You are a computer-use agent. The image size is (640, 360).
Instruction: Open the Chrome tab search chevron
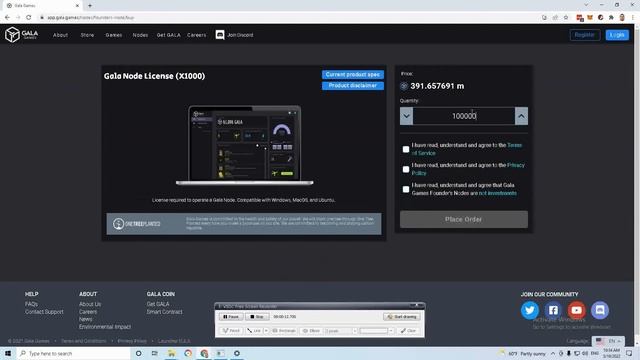click(x=586, y=5)
